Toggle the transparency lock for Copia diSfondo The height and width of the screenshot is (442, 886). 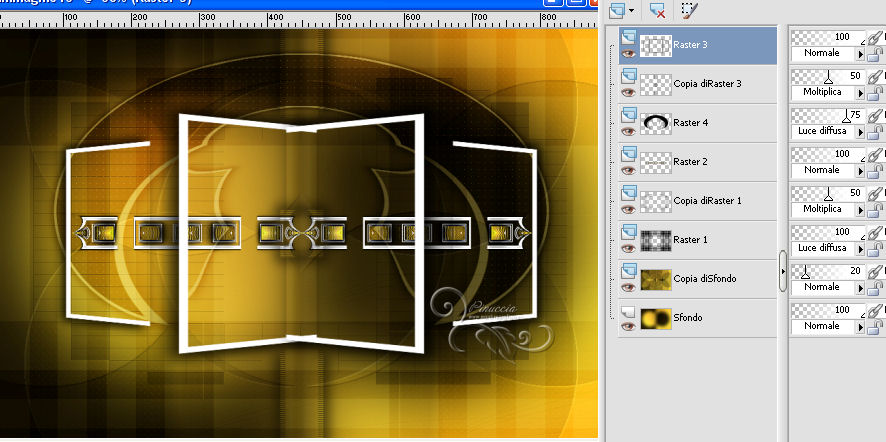pos(875,289)
